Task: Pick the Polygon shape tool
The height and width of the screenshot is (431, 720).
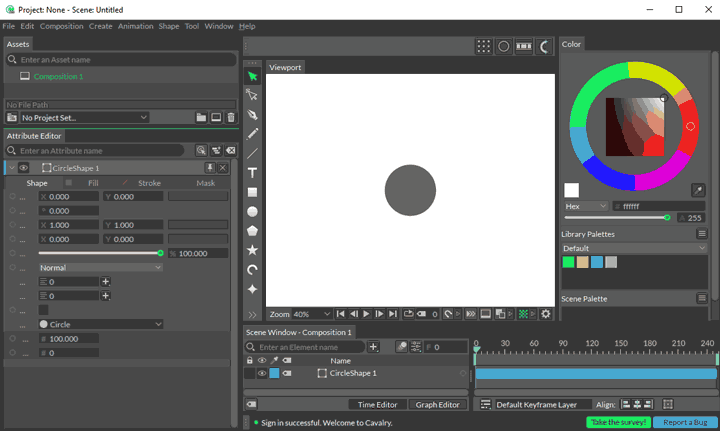Action: [x=253, y=231]
